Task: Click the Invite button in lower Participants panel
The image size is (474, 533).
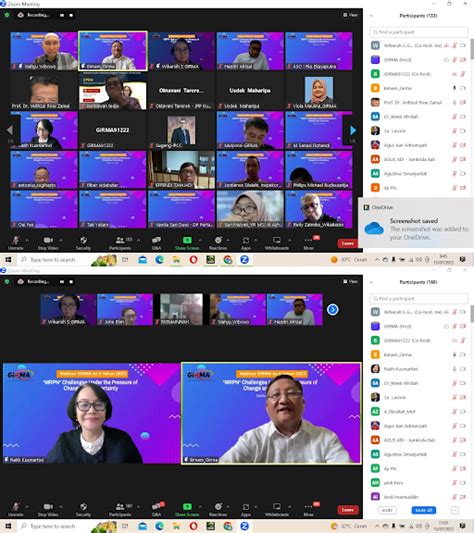Action: click(x=387, y=510)
